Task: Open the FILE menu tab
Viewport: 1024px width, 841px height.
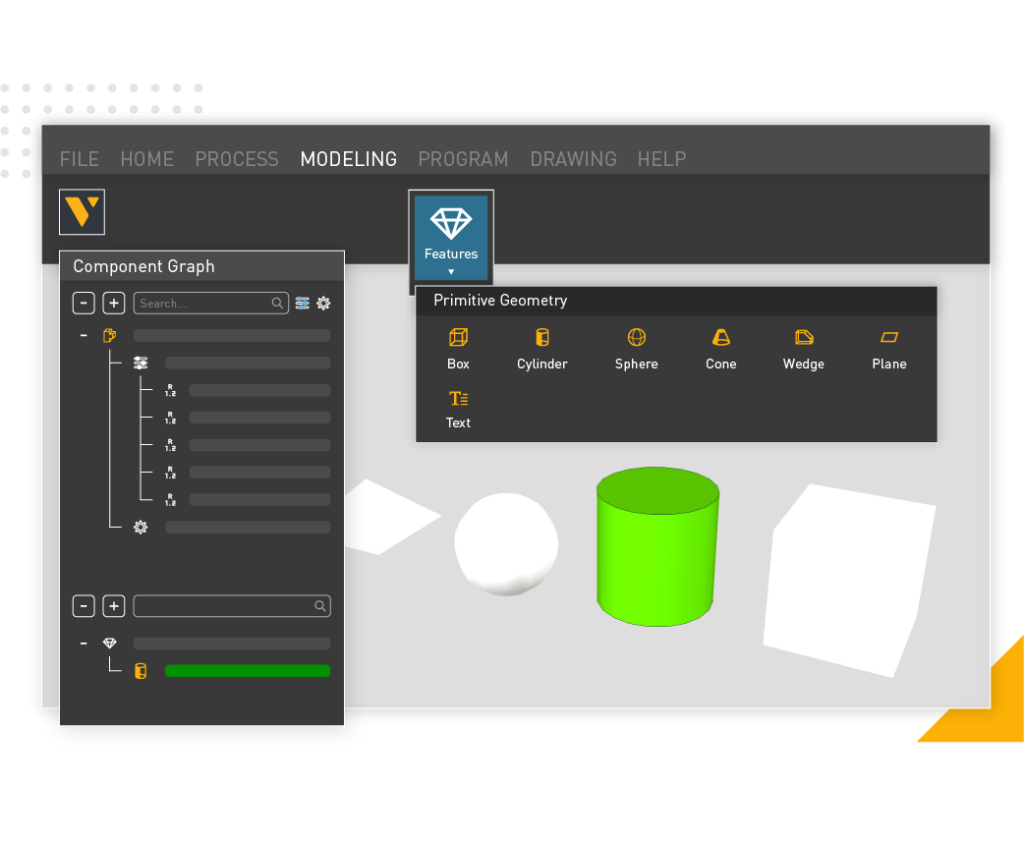Action: (80, 159)
